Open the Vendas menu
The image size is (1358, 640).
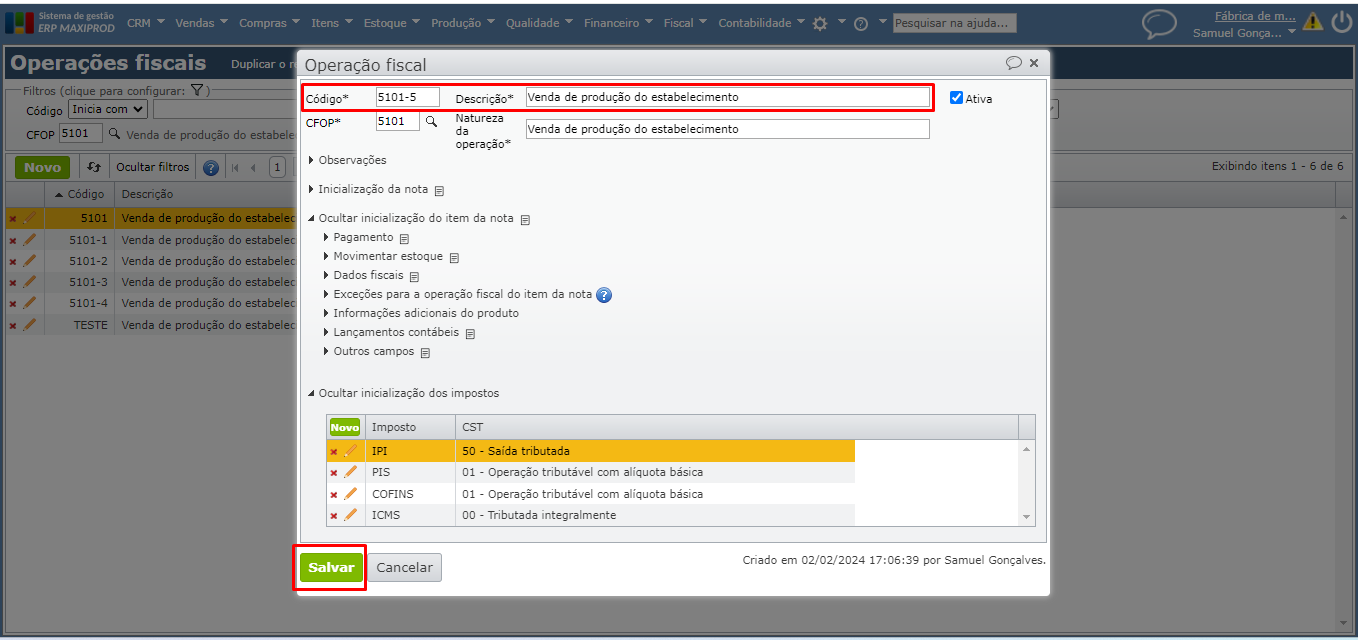click(202, 23)
